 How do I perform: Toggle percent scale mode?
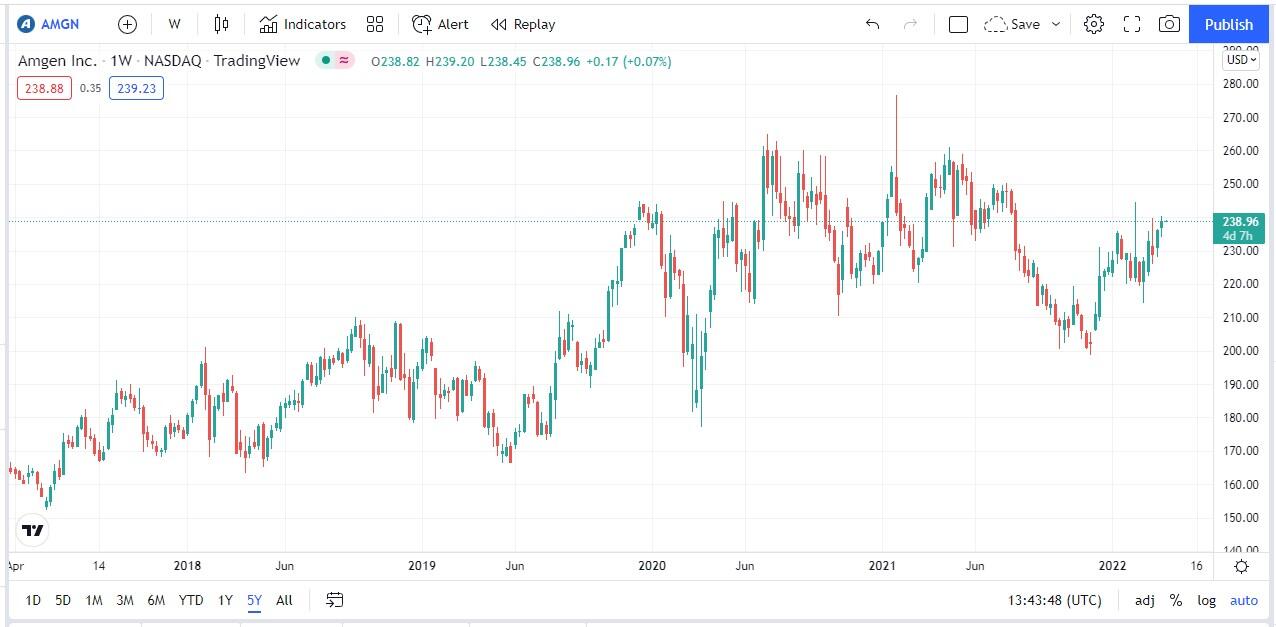(1176, 600)
